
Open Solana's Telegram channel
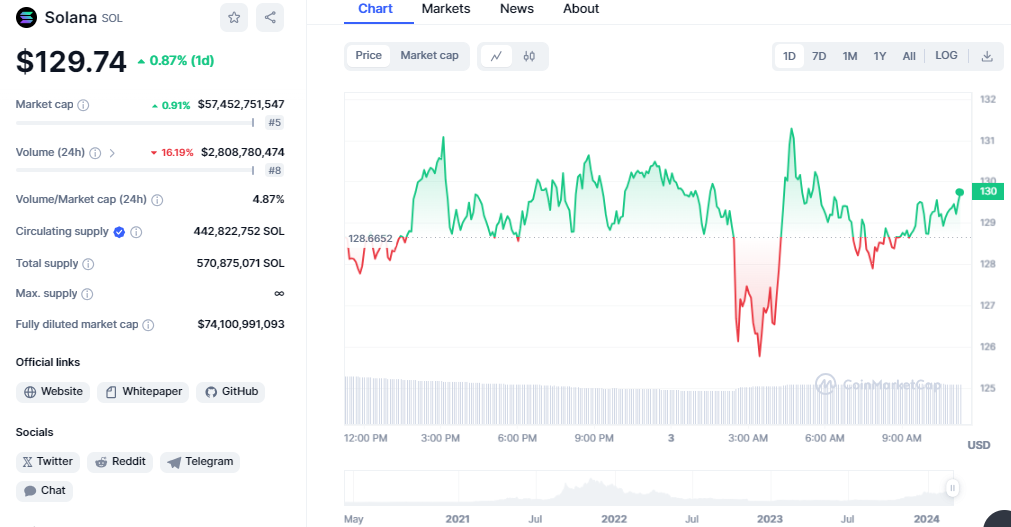[x=200, y=462]
